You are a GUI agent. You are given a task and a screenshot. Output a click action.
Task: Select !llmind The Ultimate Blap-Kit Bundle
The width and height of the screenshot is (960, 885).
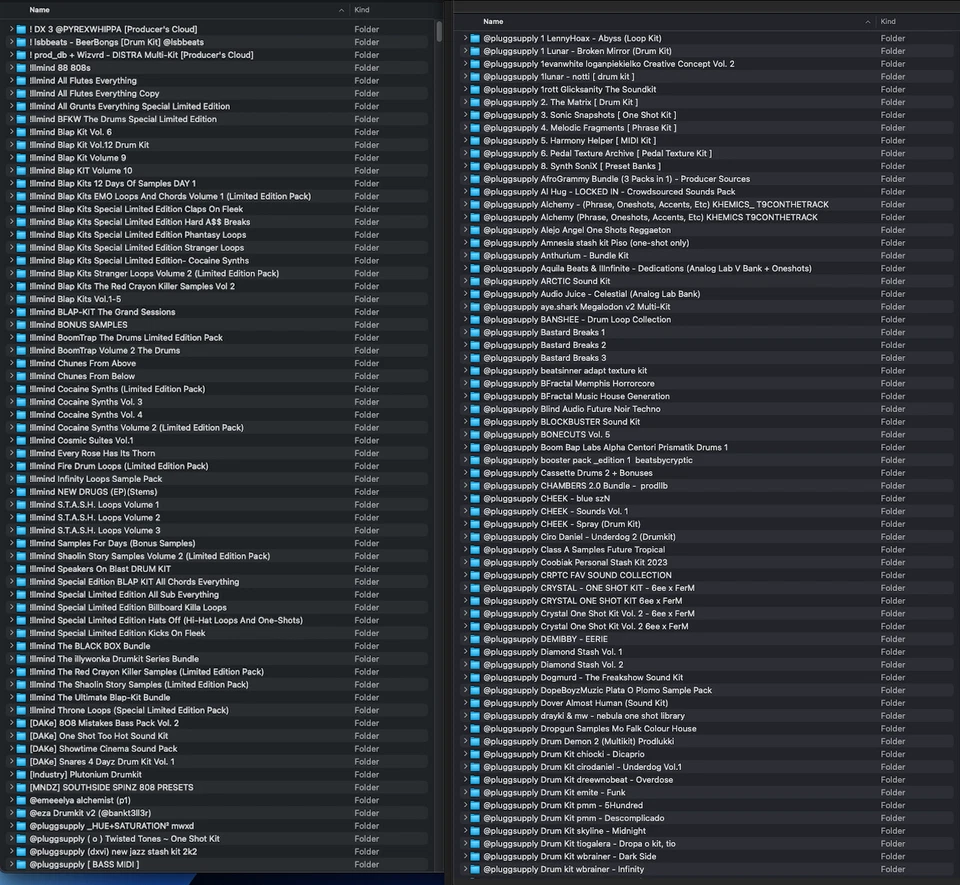coord(218,698)
